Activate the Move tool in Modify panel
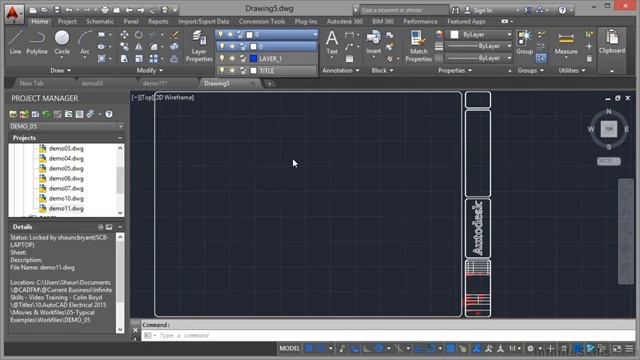640x360 pixels. (124, 35)
